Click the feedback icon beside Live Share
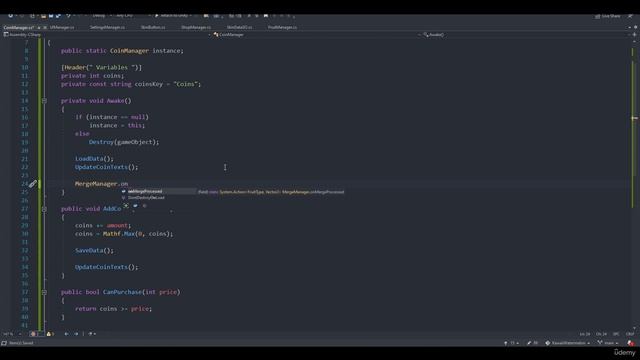Screen dimensions: 640x360 point(630,16)
